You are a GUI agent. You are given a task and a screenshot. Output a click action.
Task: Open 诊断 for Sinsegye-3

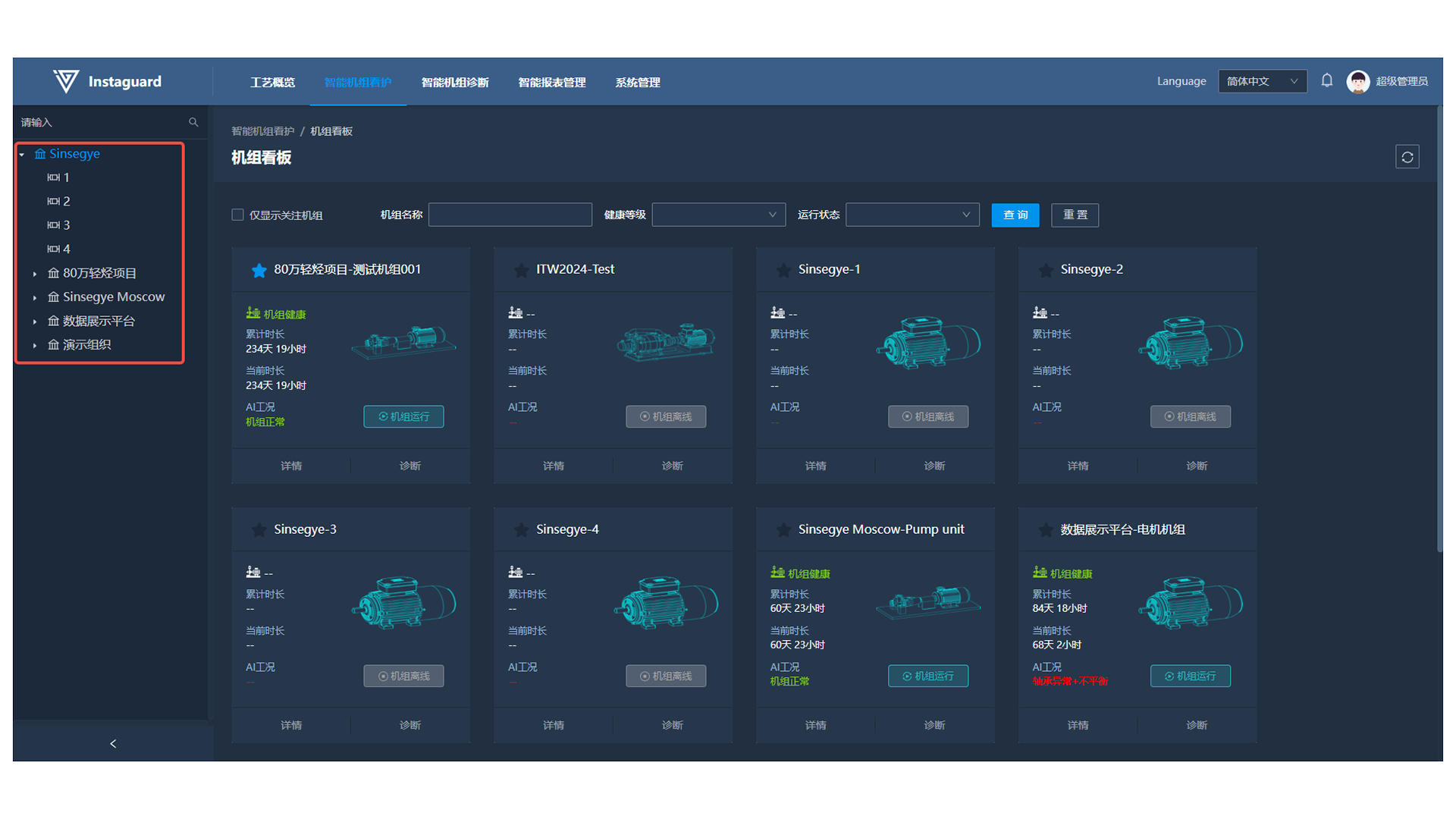[x=410, y=725]
